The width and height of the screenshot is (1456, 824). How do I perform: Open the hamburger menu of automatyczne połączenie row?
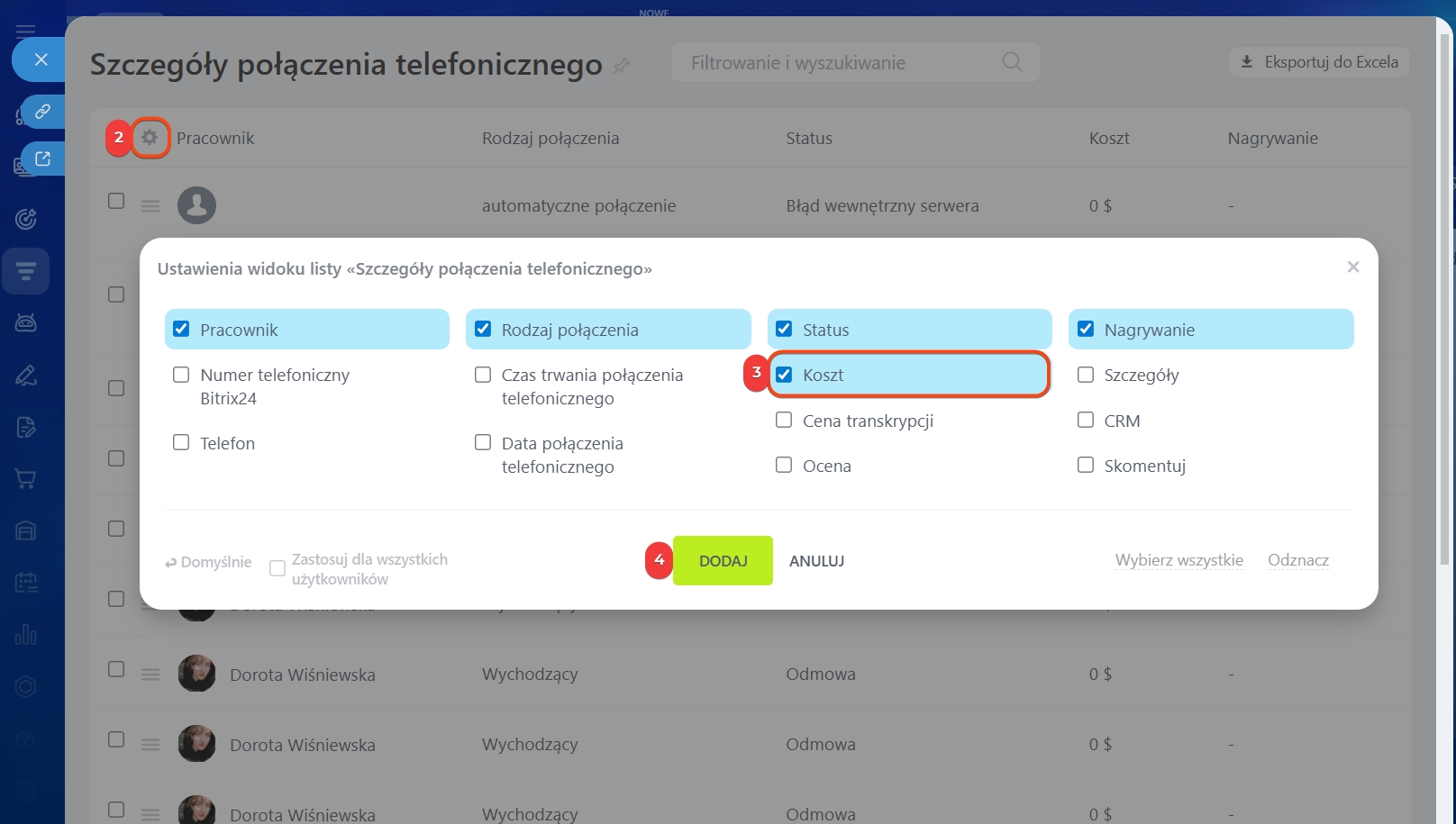coord(150,206)
